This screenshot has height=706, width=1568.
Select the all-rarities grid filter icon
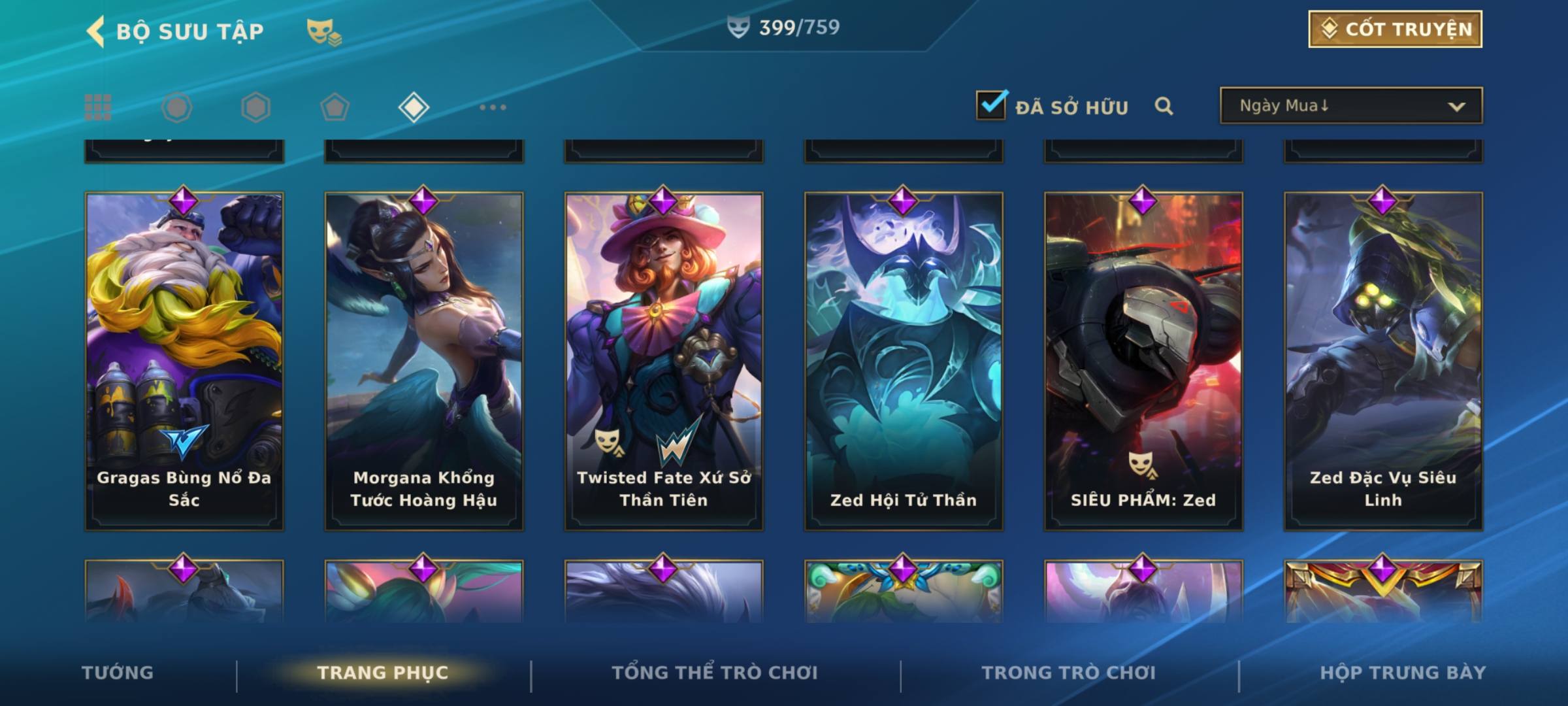pos(98,107)
